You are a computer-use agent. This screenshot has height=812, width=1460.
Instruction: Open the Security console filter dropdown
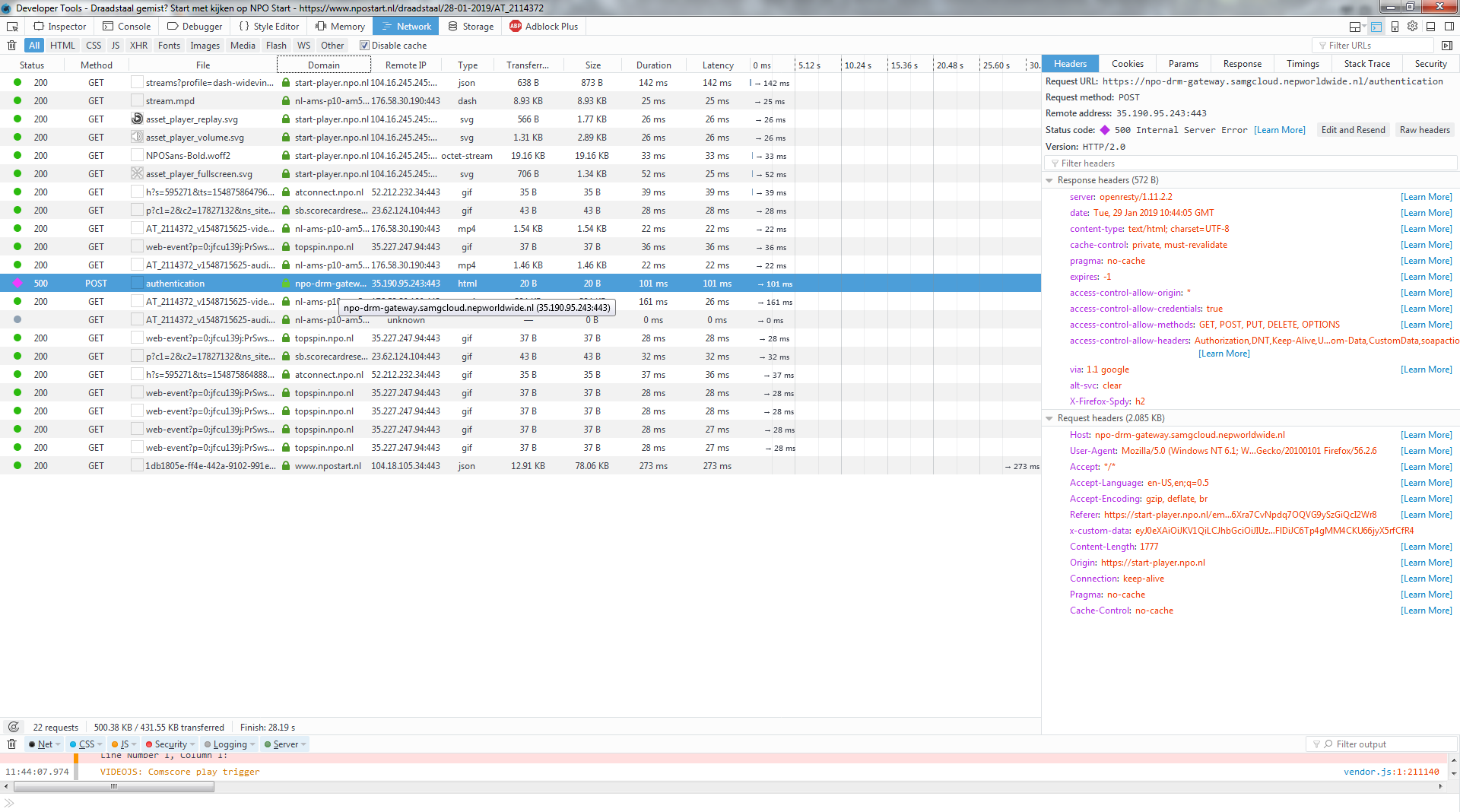tap(170, 744)
